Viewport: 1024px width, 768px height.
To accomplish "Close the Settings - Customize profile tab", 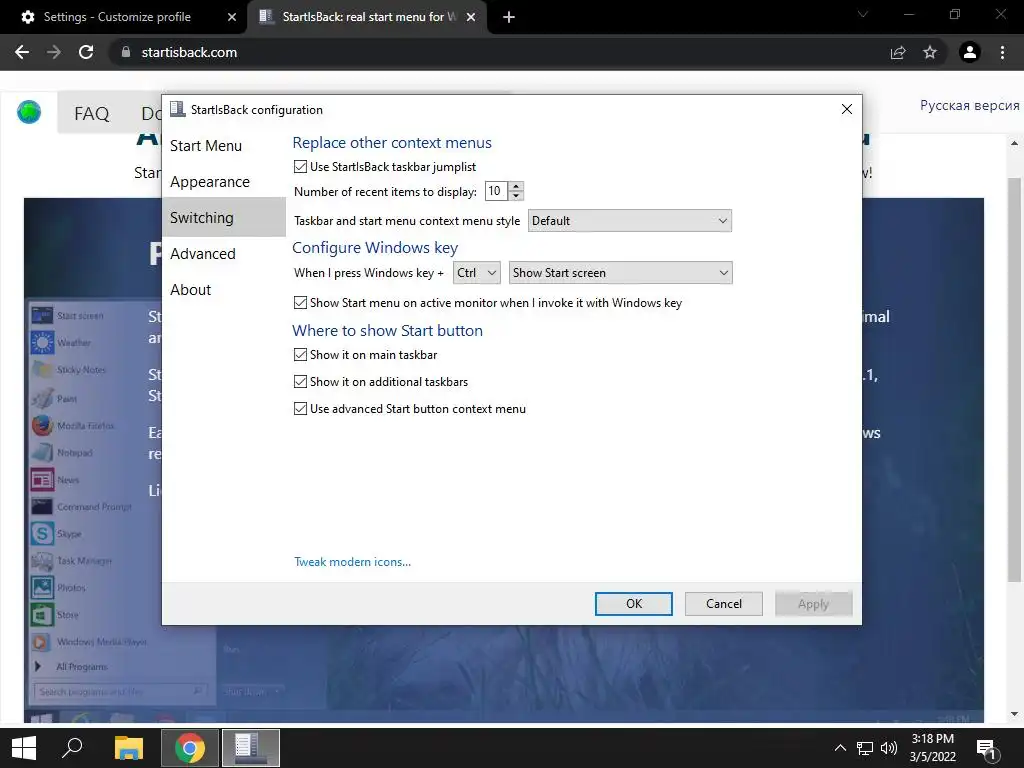I will 232,17.
